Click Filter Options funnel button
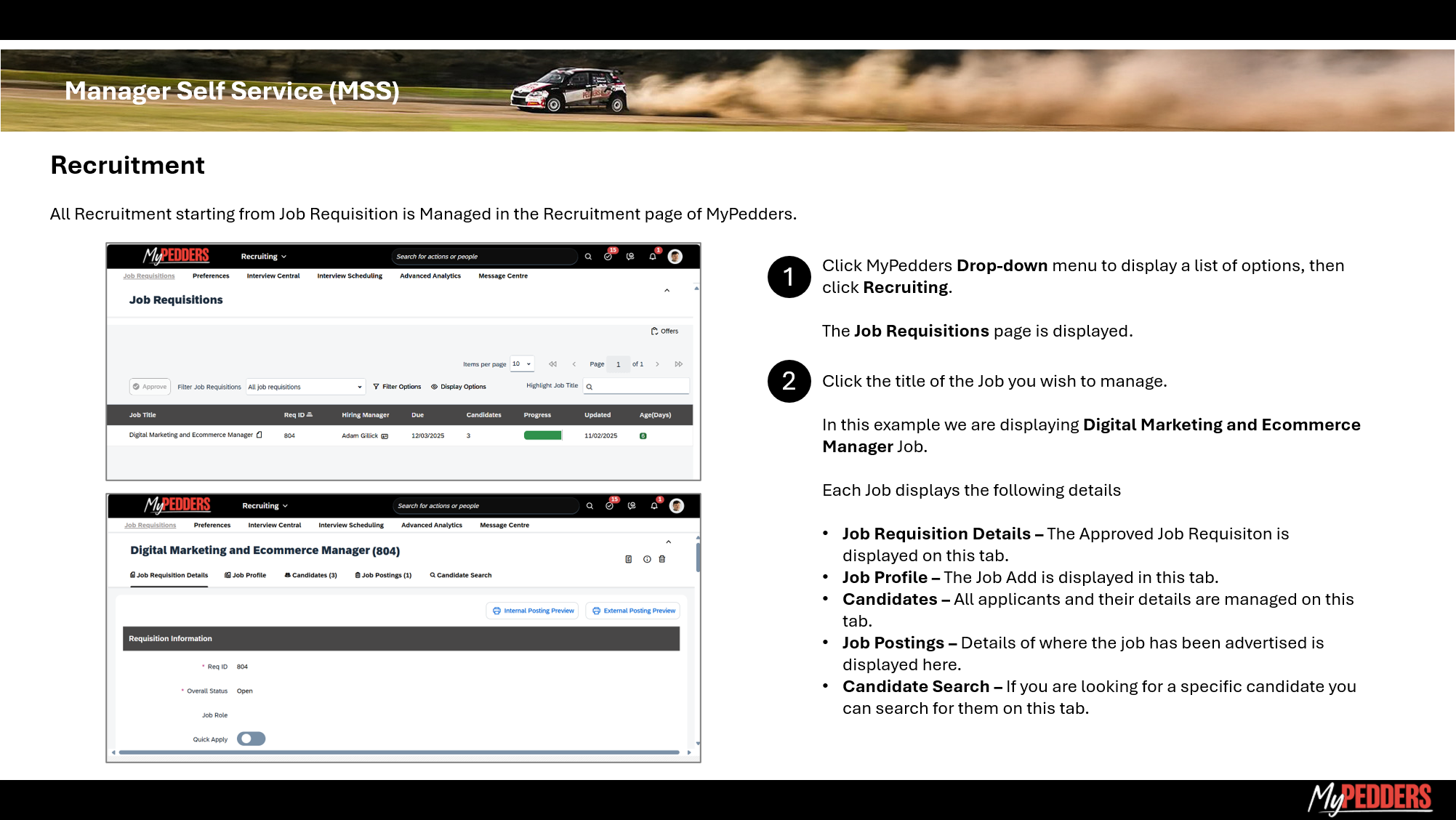Viewport: 1456px width, 820px height. (x=397, y=387)
